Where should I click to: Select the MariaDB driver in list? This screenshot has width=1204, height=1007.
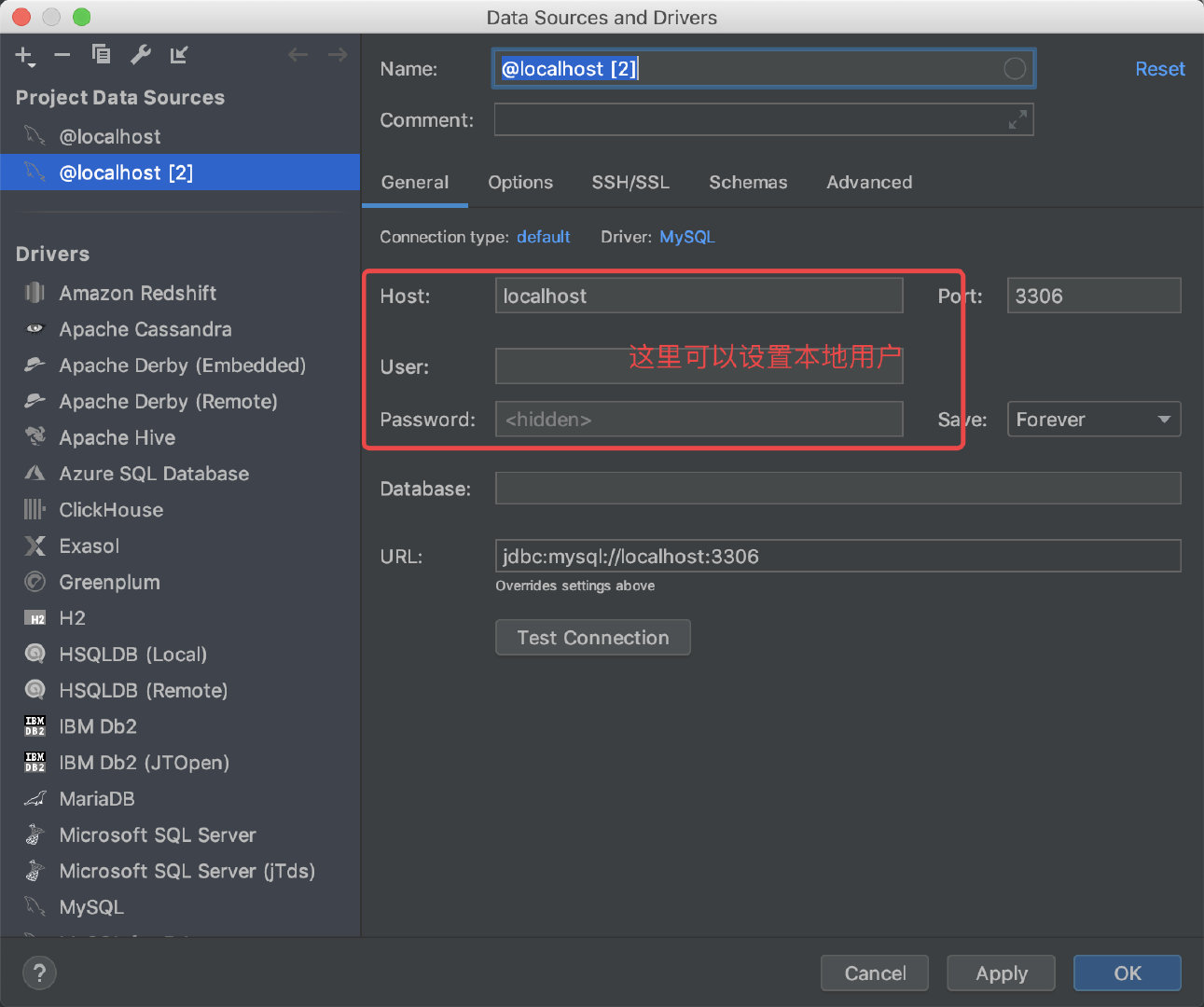97,799
